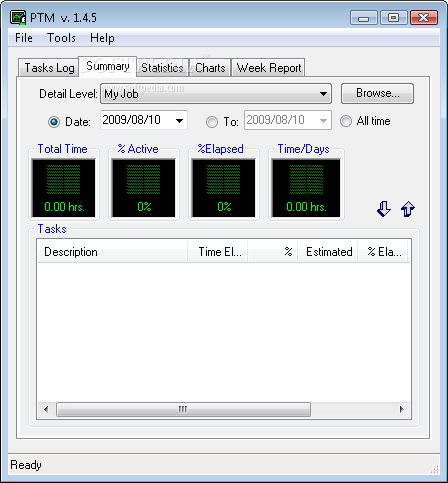Select the Date radio button
The image size is (448, 483).
(x=54, y=122)
